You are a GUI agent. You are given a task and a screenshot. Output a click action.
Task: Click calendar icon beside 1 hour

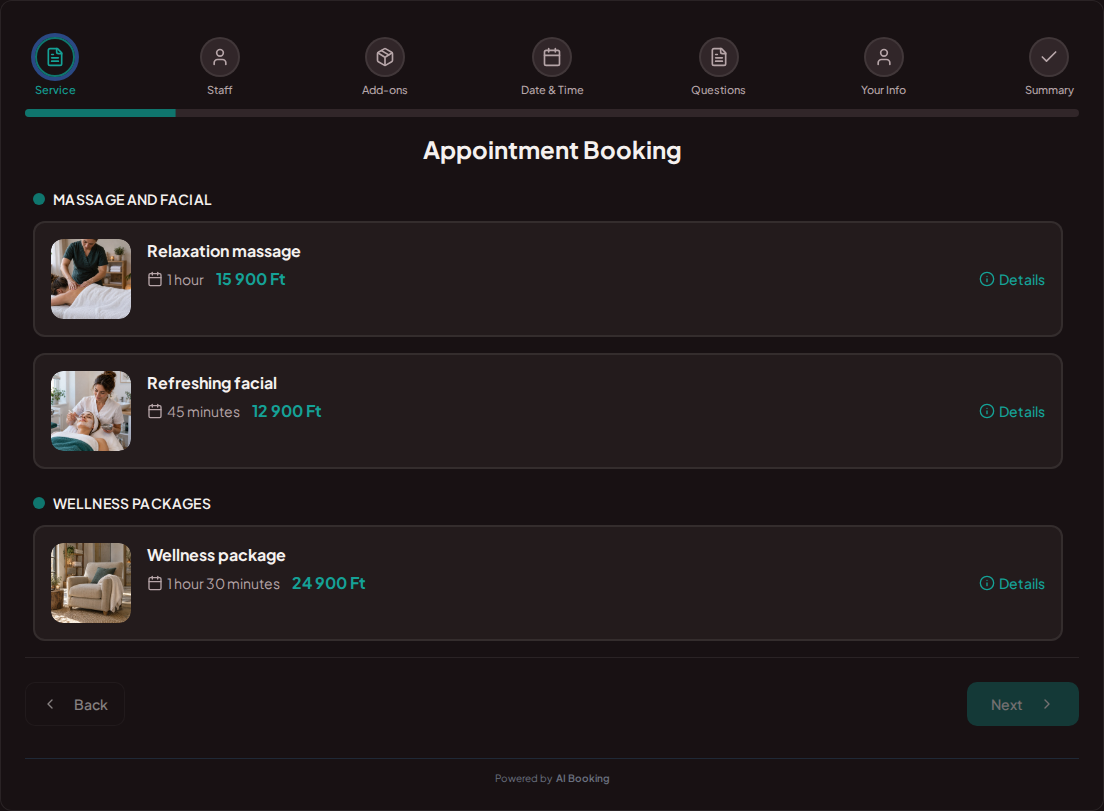pos(155,279)
